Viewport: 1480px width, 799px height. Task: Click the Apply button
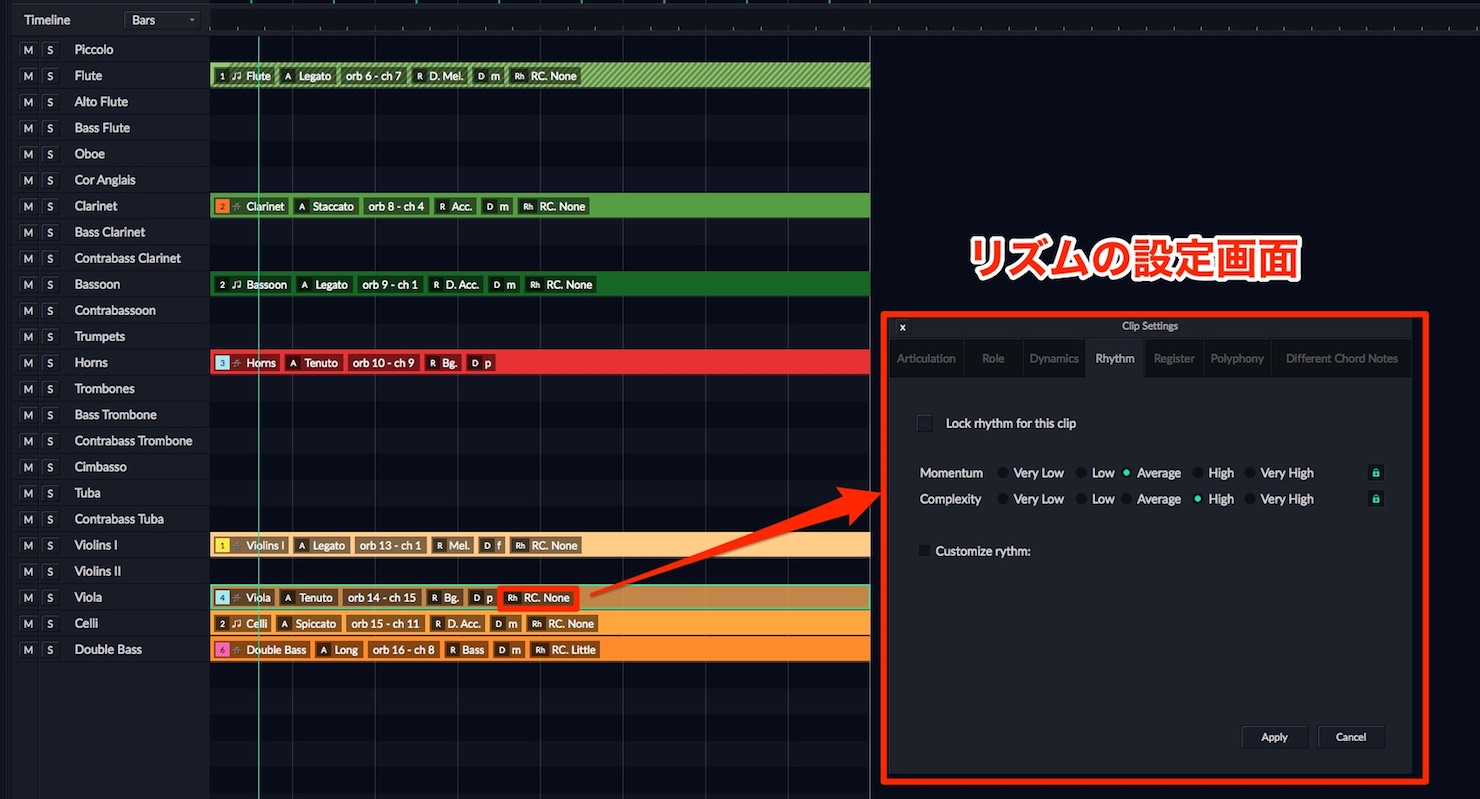tap(1274, 737)
